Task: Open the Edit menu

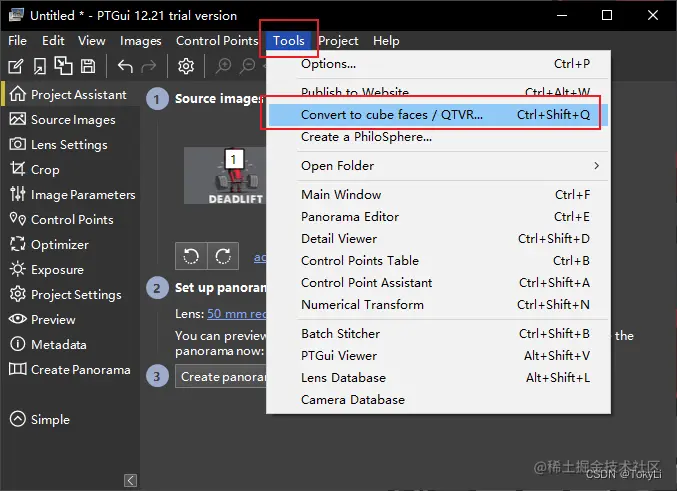Action: (53, 41)
